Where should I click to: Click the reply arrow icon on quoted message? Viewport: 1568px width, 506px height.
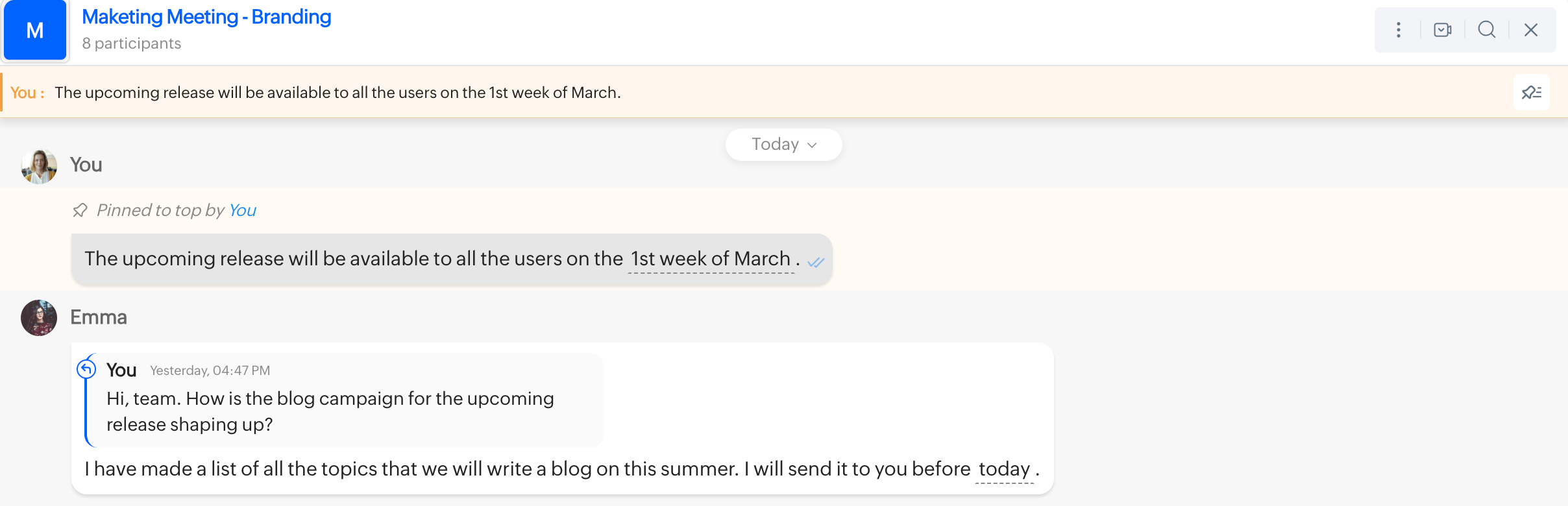tap(86, 369)
